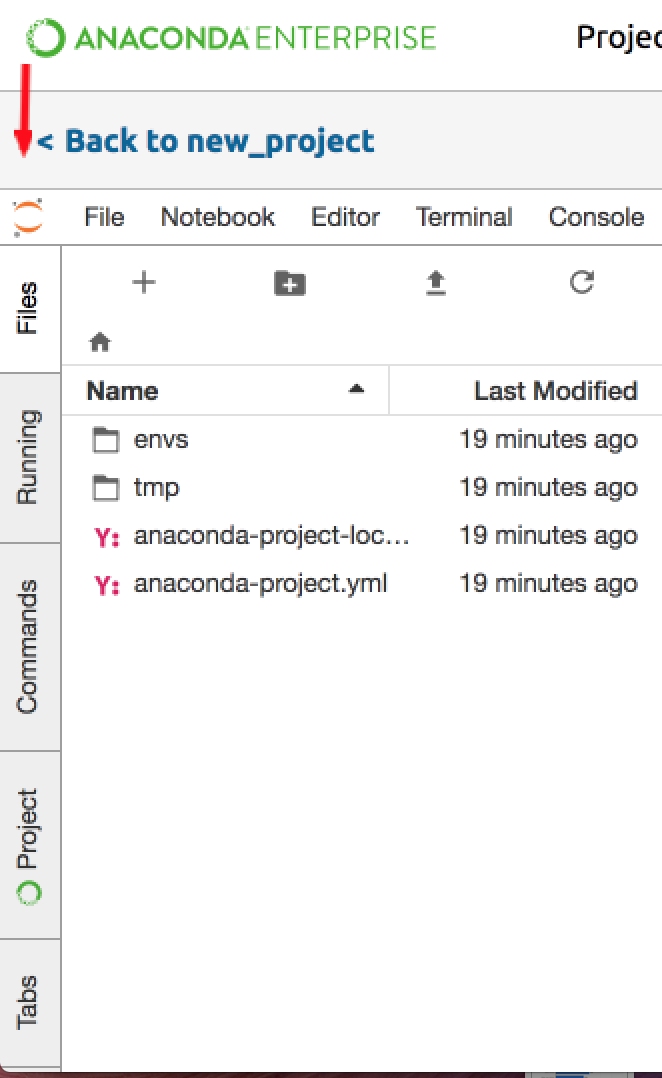The width and height of the screenshot is (662, 1078).
Task: Click the upload files icon
Action: click(x=435, y=284)
